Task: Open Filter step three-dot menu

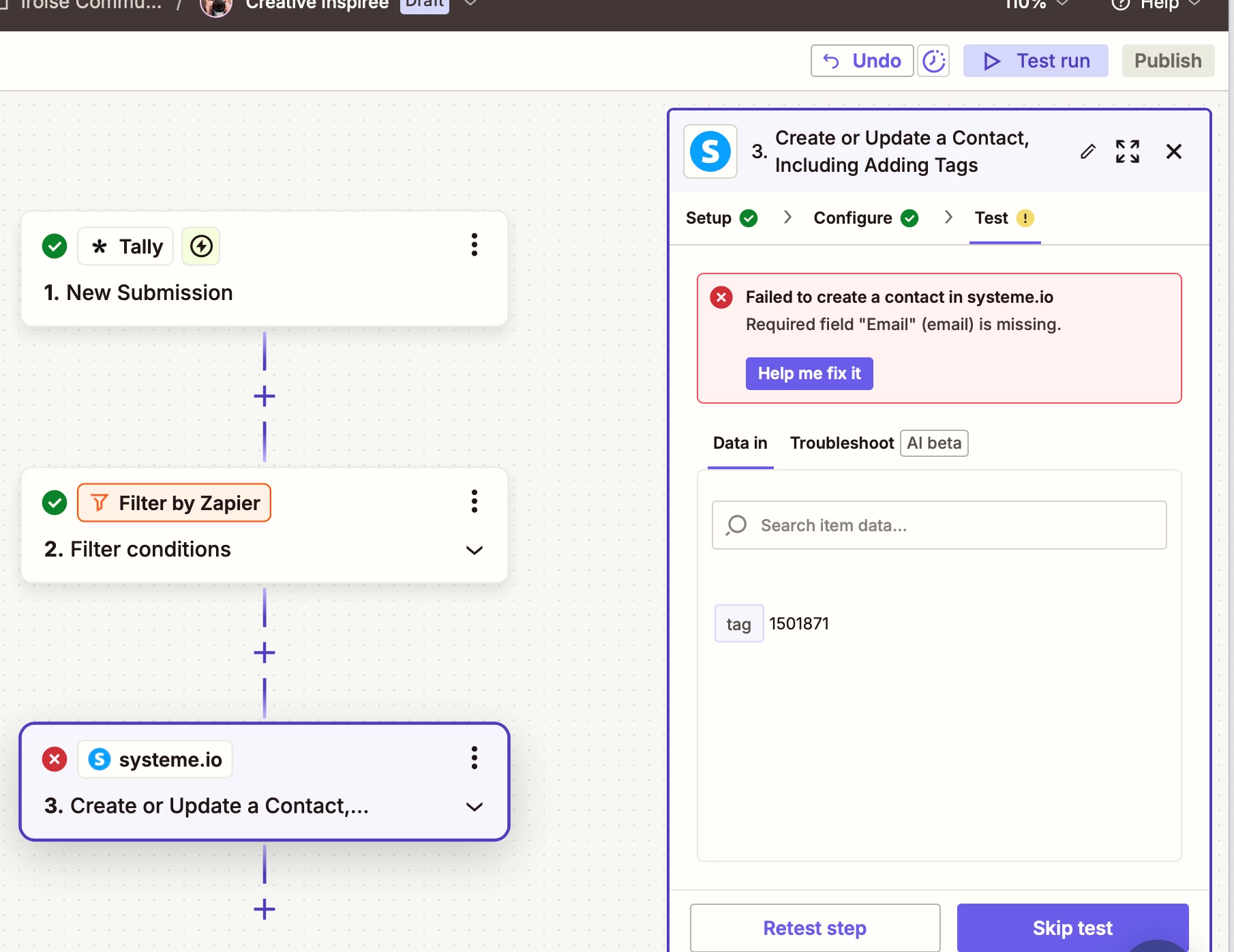Action: point(475,501)
